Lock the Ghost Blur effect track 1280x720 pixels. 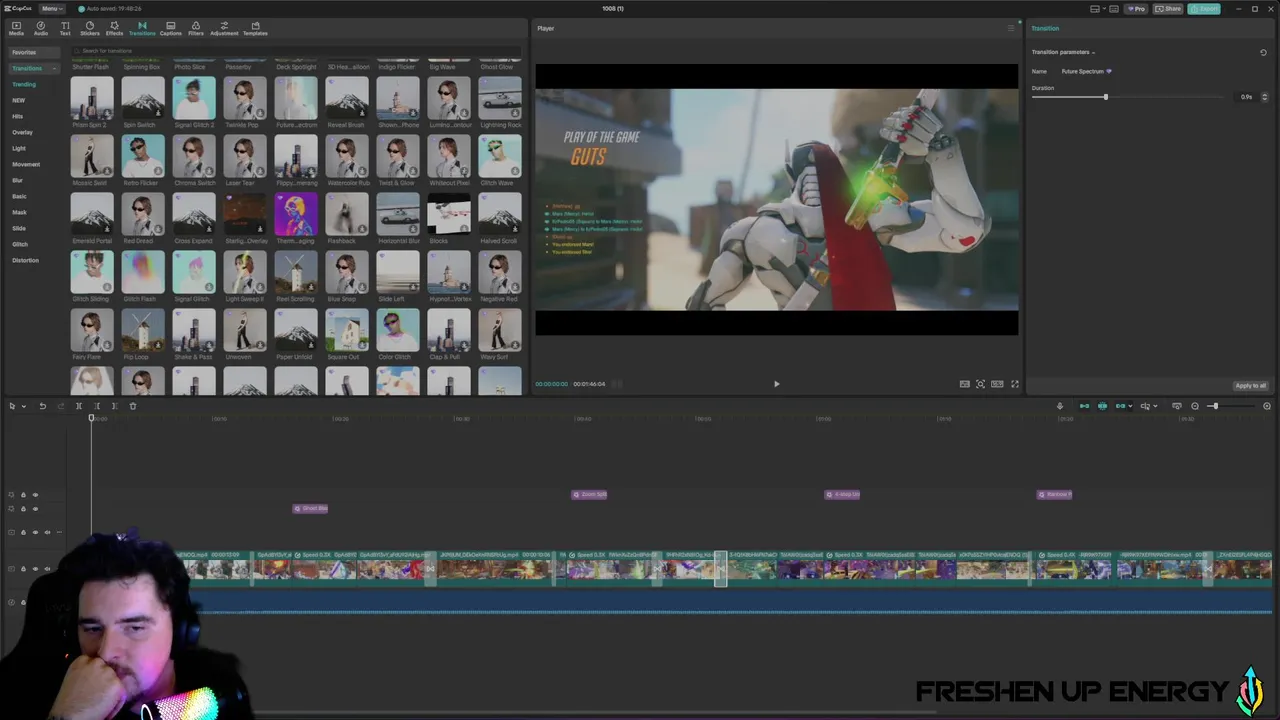pos(23,509)
